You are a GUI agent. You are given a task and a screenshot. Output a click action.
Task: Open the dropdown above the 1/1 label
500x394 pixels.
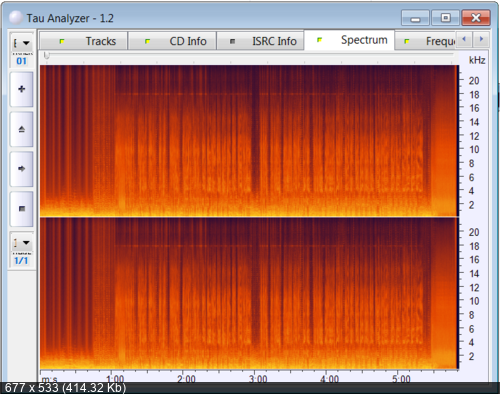22,243
